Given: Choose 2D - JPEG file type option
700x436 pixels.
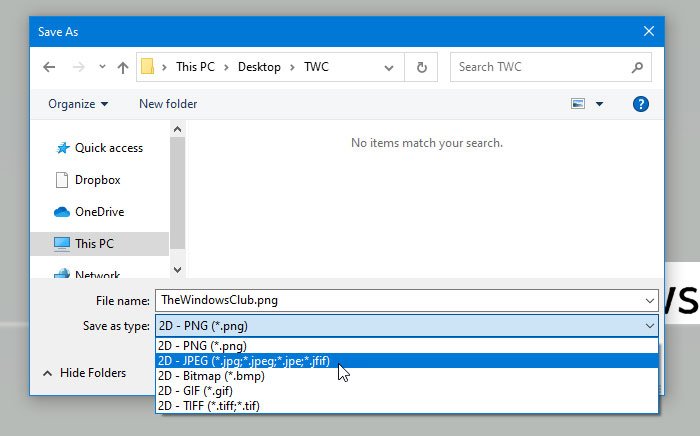Looking at the screenshot, I should [243, 361].
